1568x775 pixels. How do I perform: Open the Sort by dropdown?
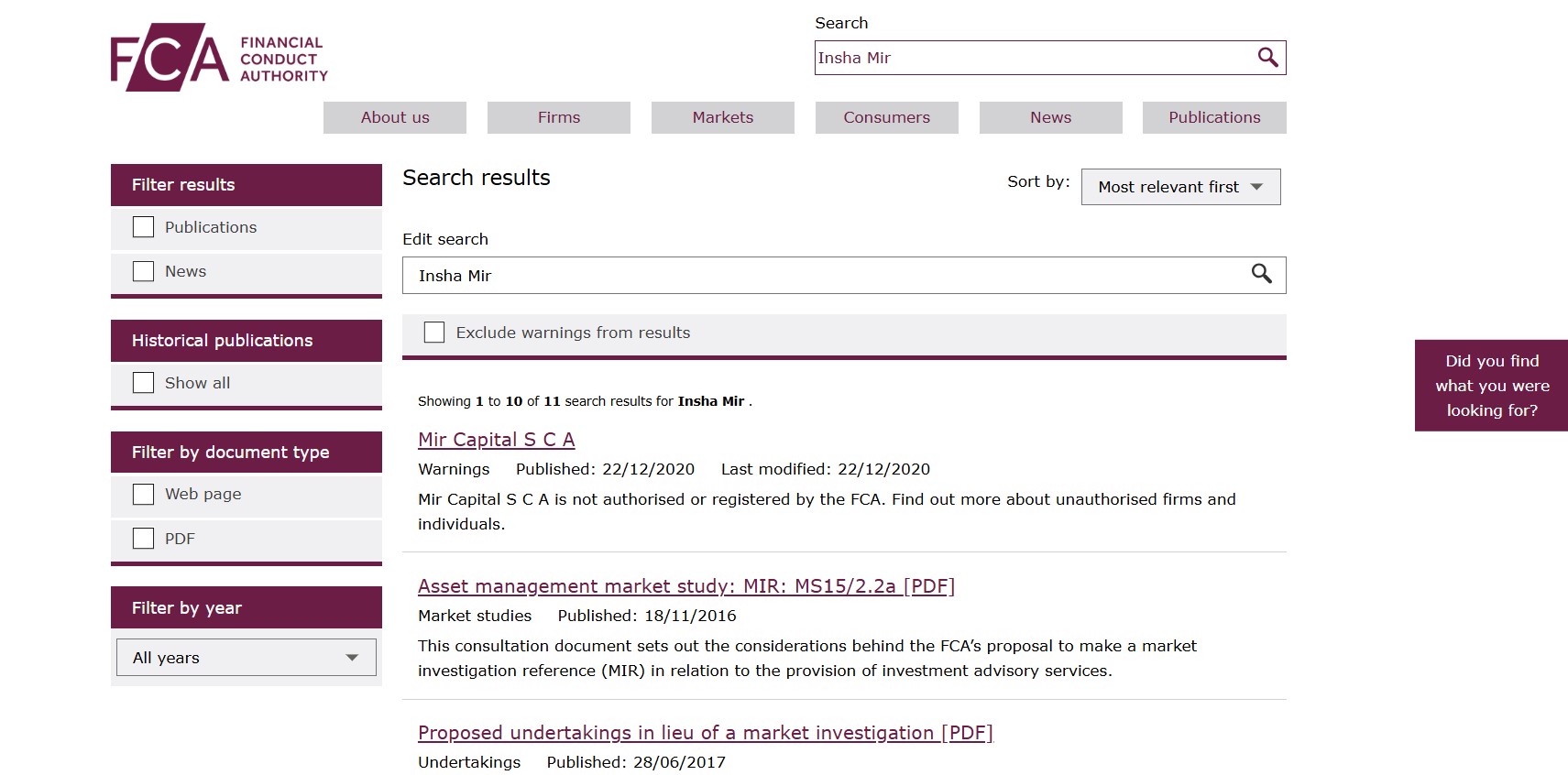click(1179, 187)
